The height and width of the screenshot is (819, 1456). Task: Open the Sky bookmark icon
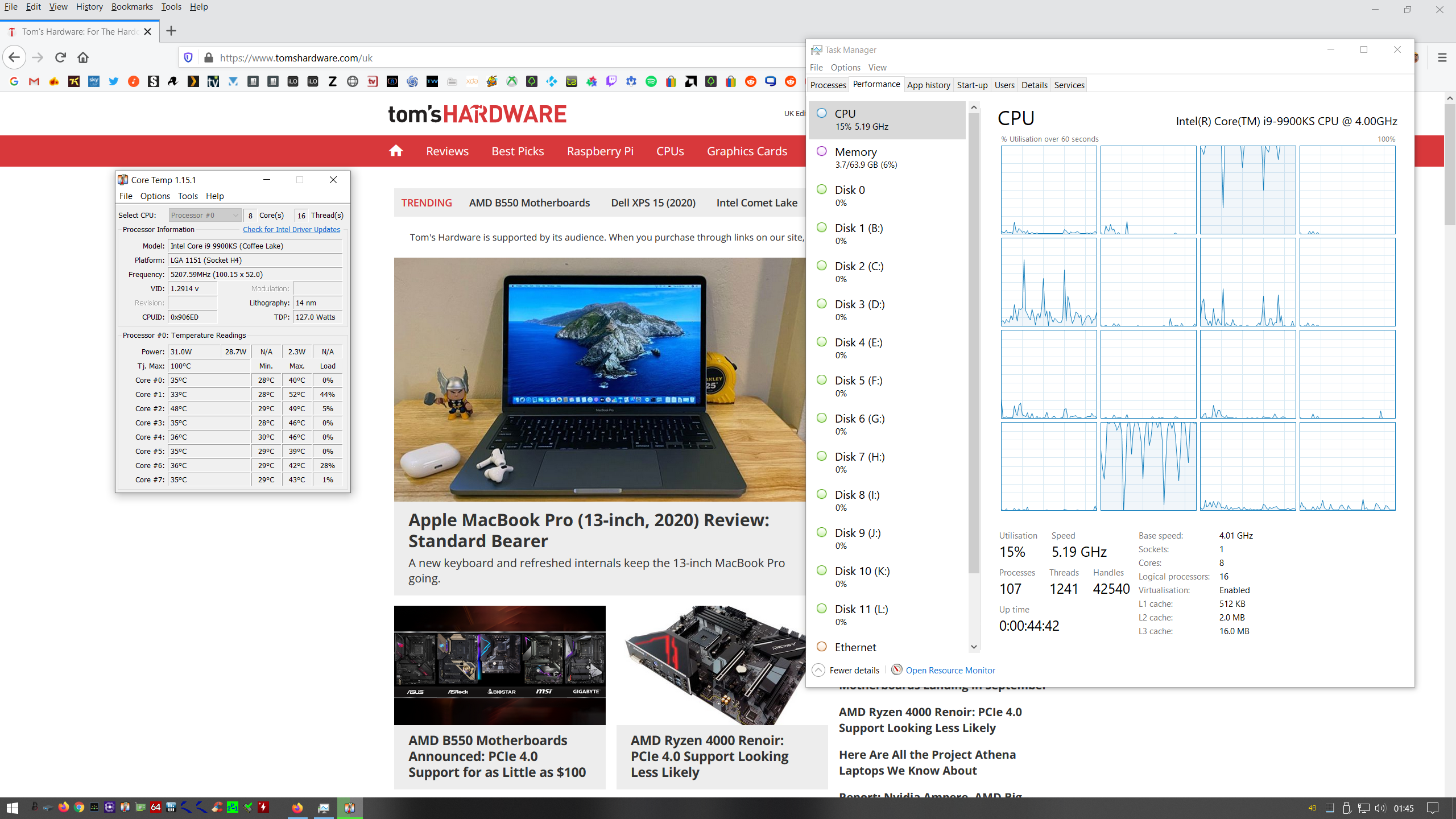(94, 81)
